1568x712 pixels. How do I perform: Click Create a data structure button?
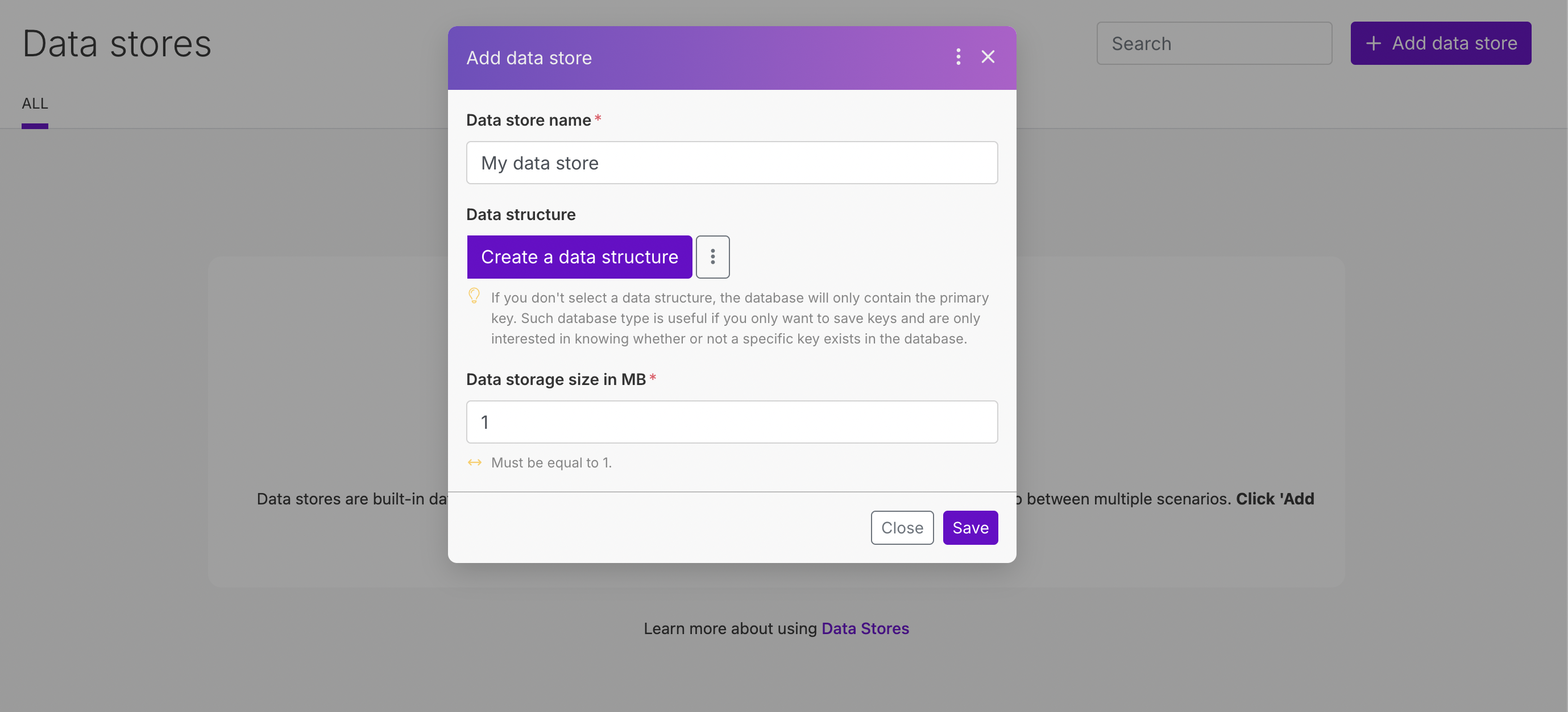[579, 257]
